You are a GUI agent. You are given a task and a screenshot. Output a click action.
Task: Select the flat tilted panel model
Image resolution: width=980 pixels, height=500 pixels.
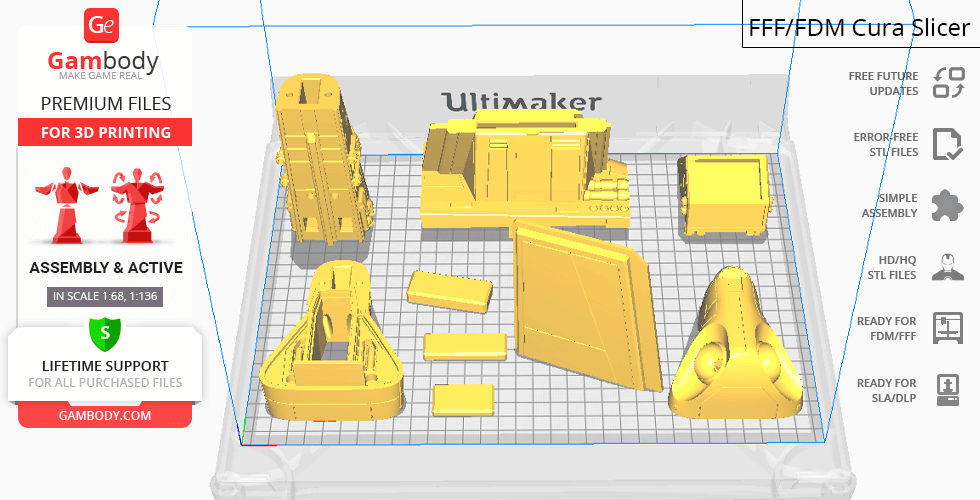pyautogui.click(x=585, y=305)
